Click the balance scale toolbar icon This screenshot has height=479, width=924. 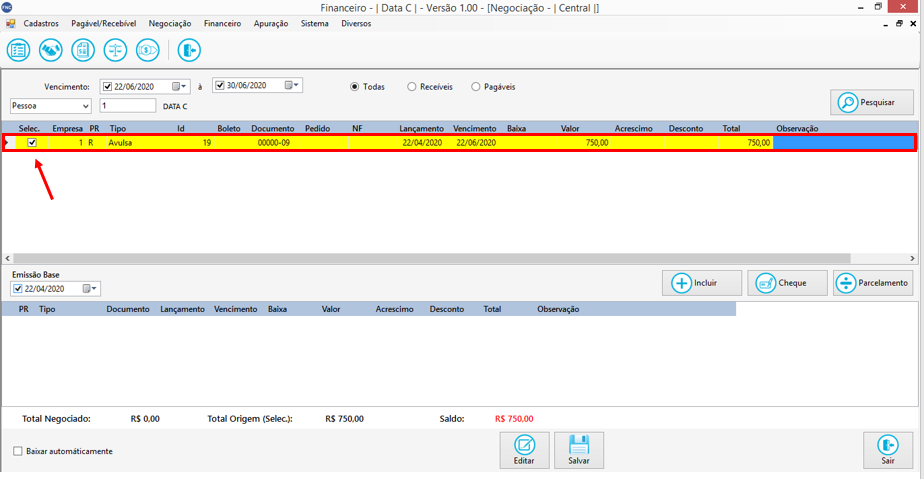click(x=115, y=50)
